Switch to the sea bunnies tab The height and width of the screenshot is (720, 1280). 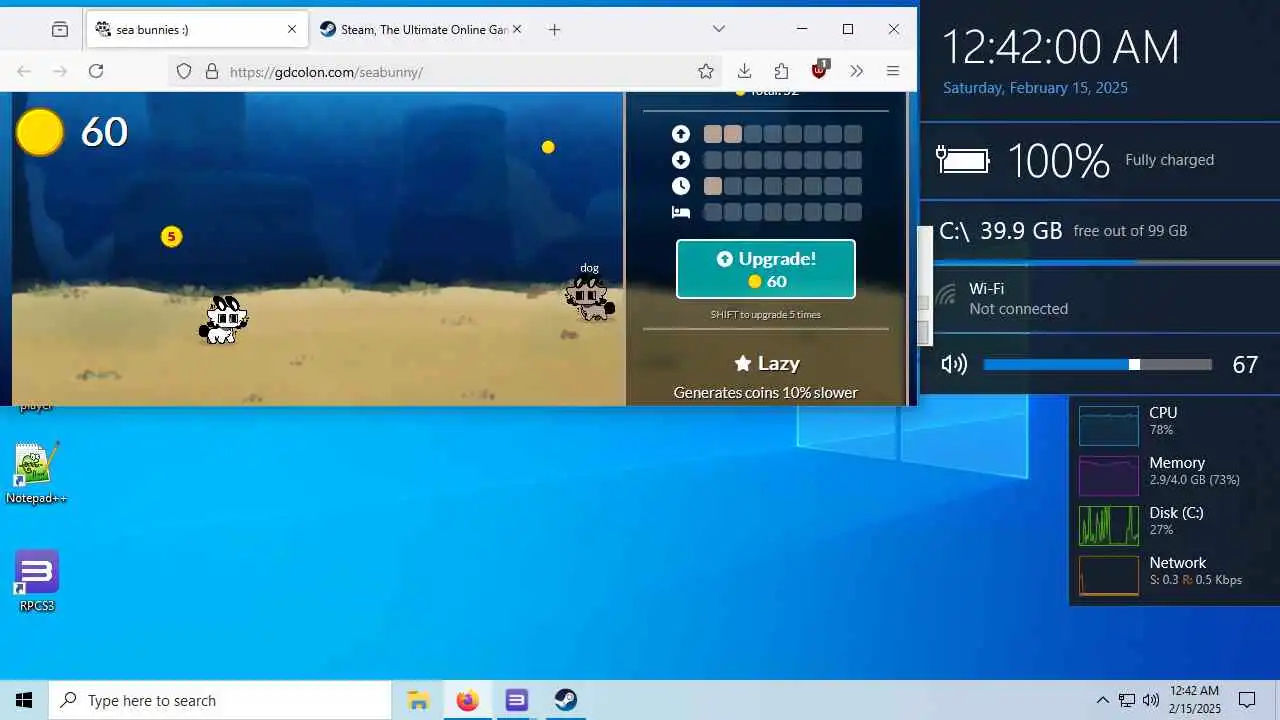point(197,29)
